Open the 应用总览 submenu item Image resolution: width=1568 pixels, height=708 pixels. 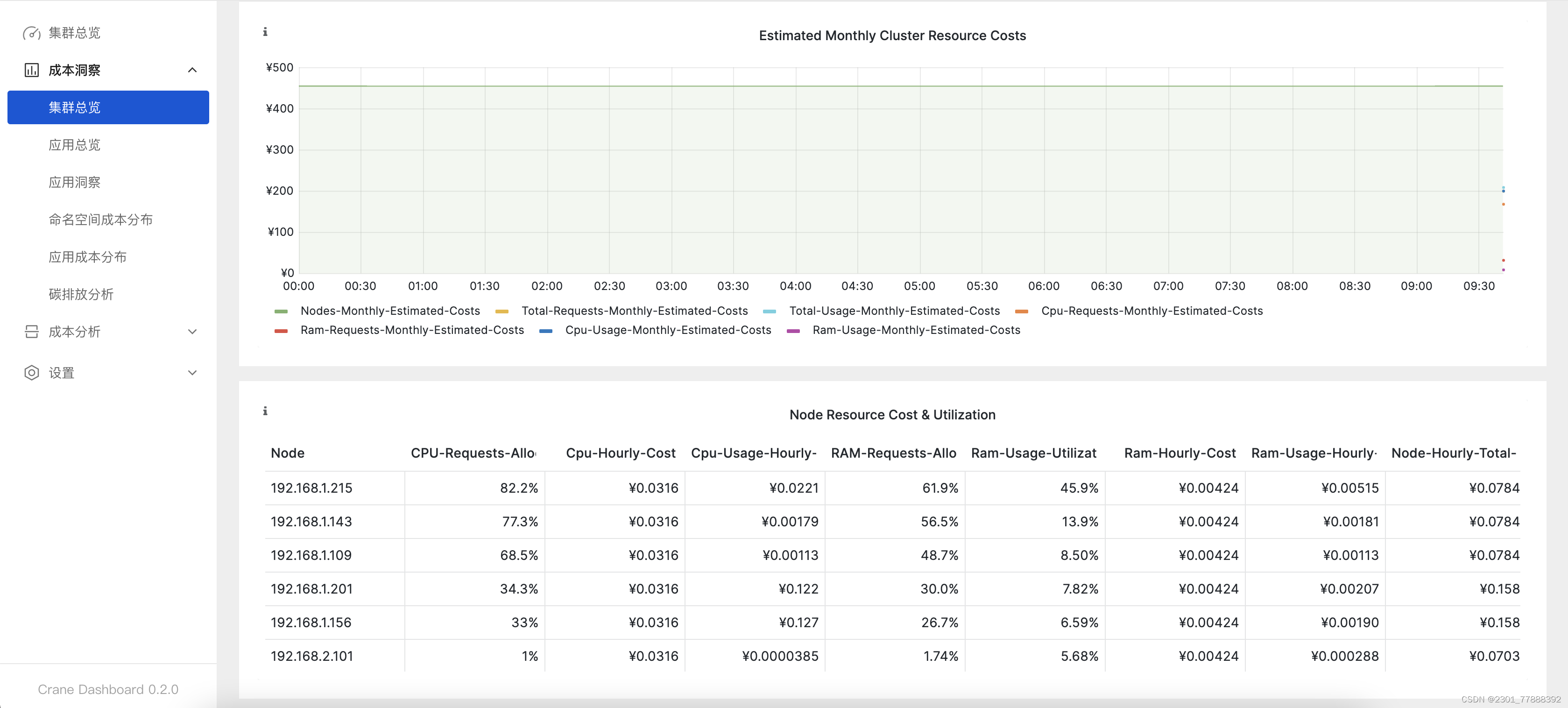pyautogui.click(x=74, y=145)
